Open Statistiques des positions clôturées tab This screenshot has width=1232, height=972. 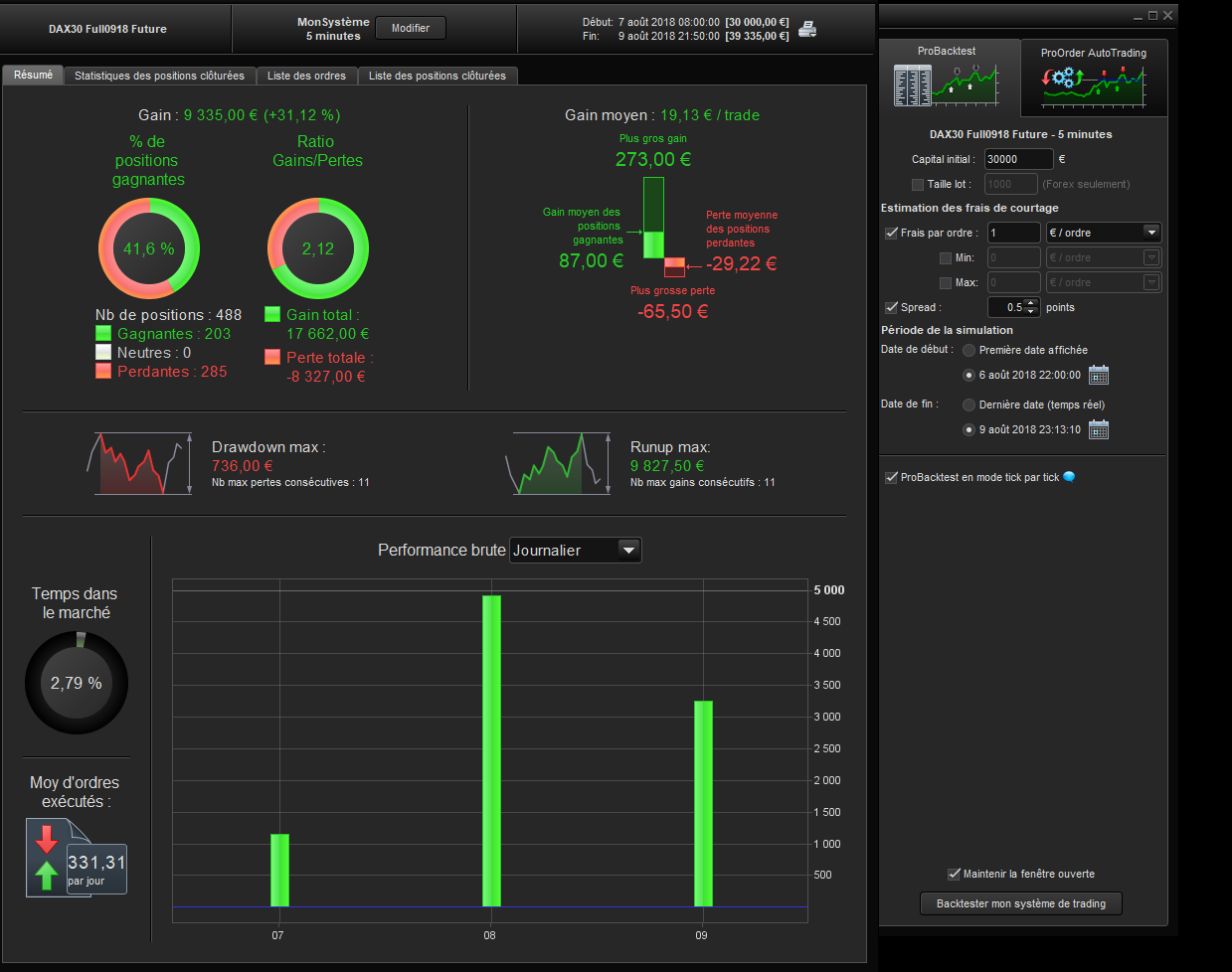point(159,76)
